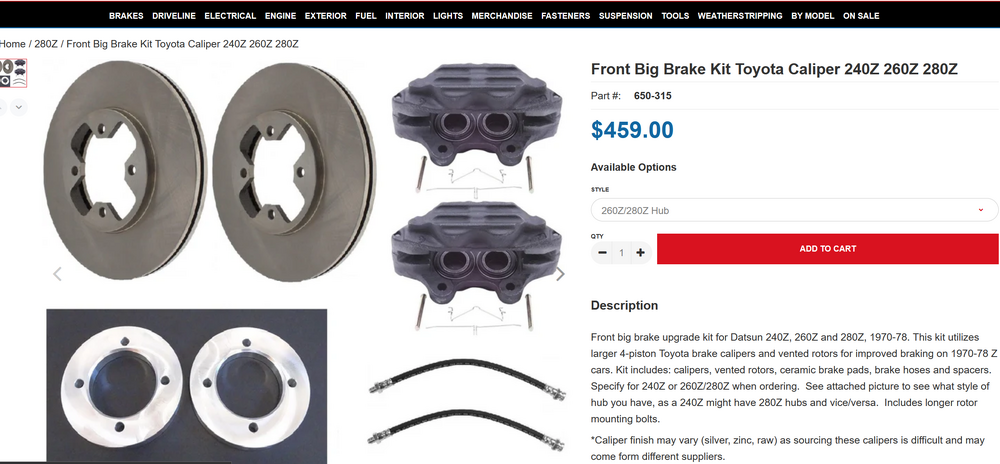Image resolution: width=1000 pixels, height=464 pixels.
Task: Open the BY MODEL menu
Action: click(x=812, y=16)
